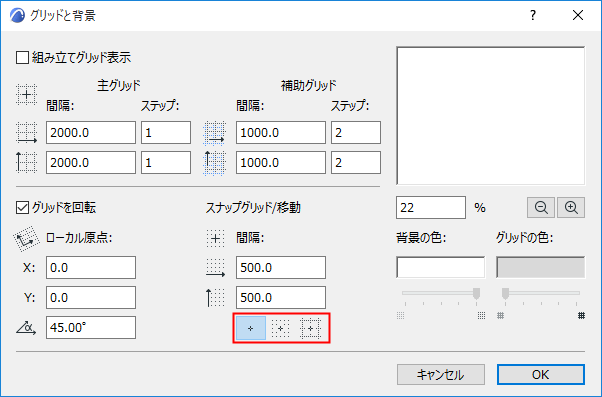602x397 pixels.
Task: Click the zoom percentage field 22
Action: tap(431, 208)
